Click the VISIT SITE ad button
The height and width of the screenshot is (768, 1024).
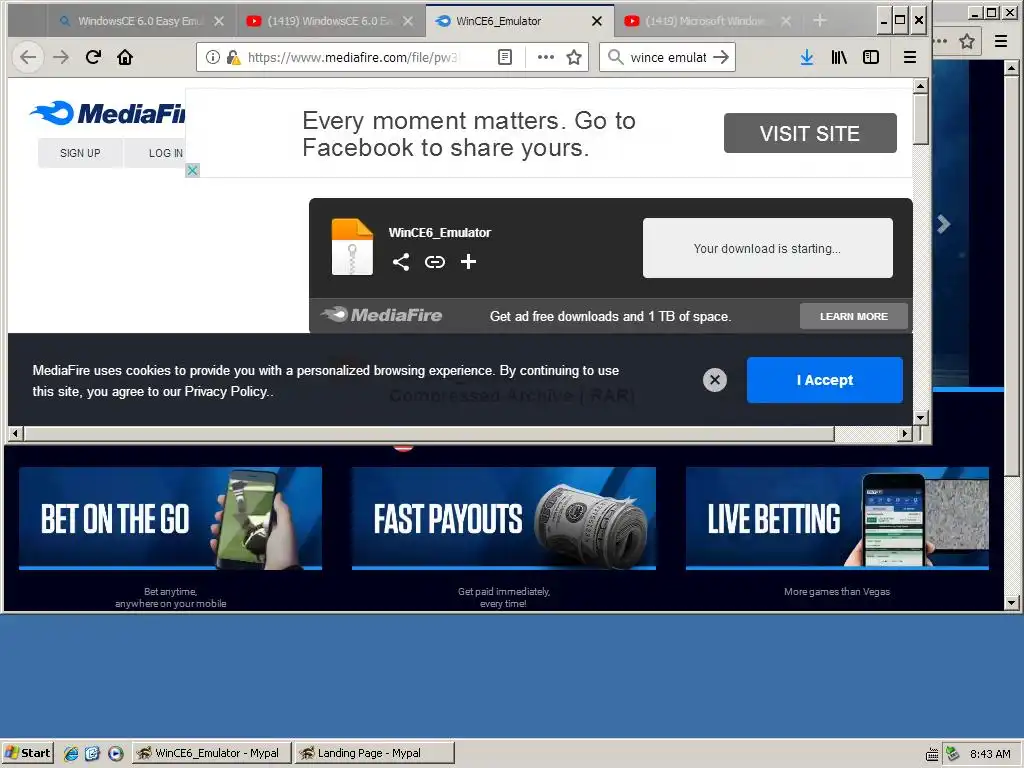click(810, 133)
